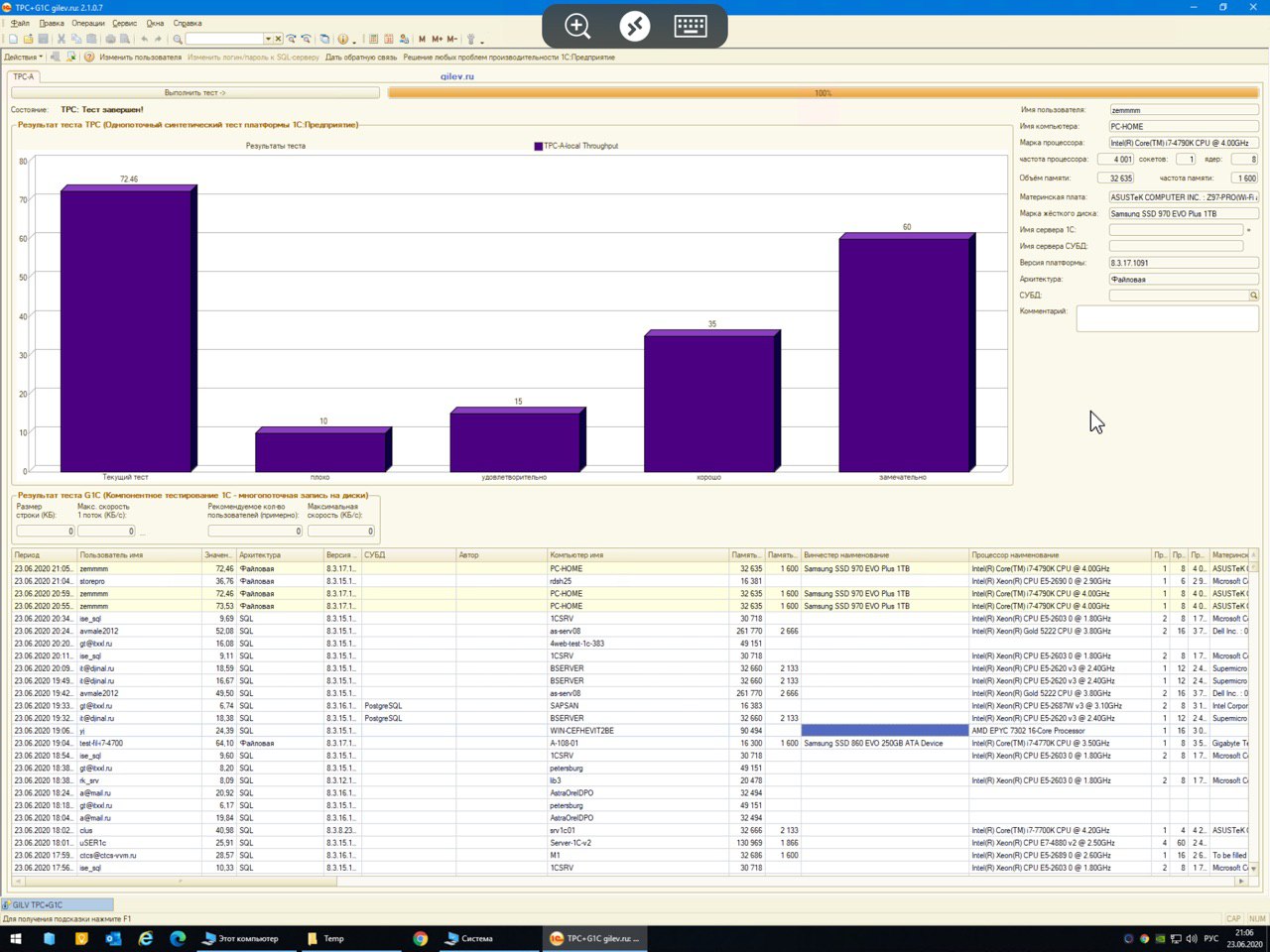
Task: Click the M+ memory add button
Action: 437,39
